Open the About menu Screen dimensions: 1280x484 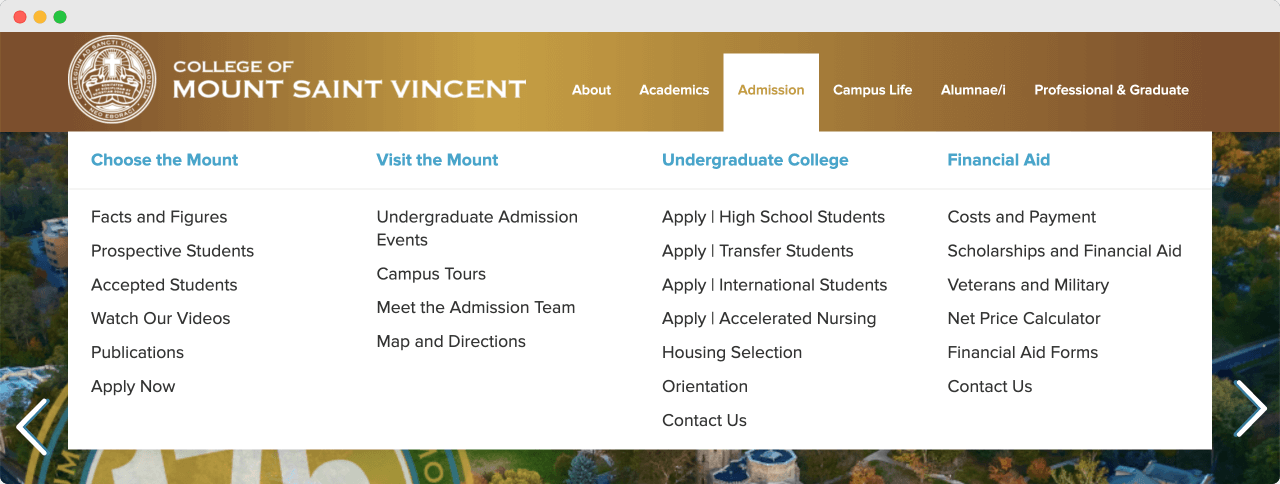[591, 90]
